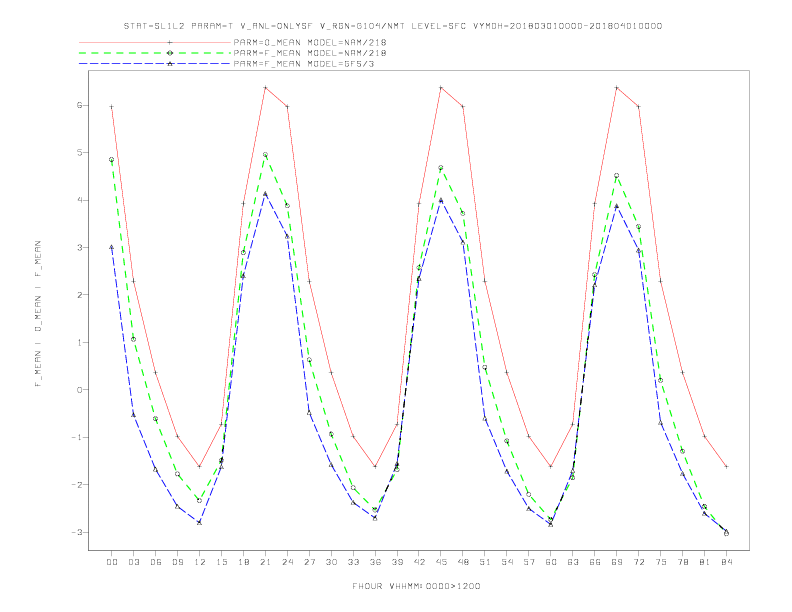Click x-axis tick label 48
The height and width of the screenshot is (612, 792).
463,562
